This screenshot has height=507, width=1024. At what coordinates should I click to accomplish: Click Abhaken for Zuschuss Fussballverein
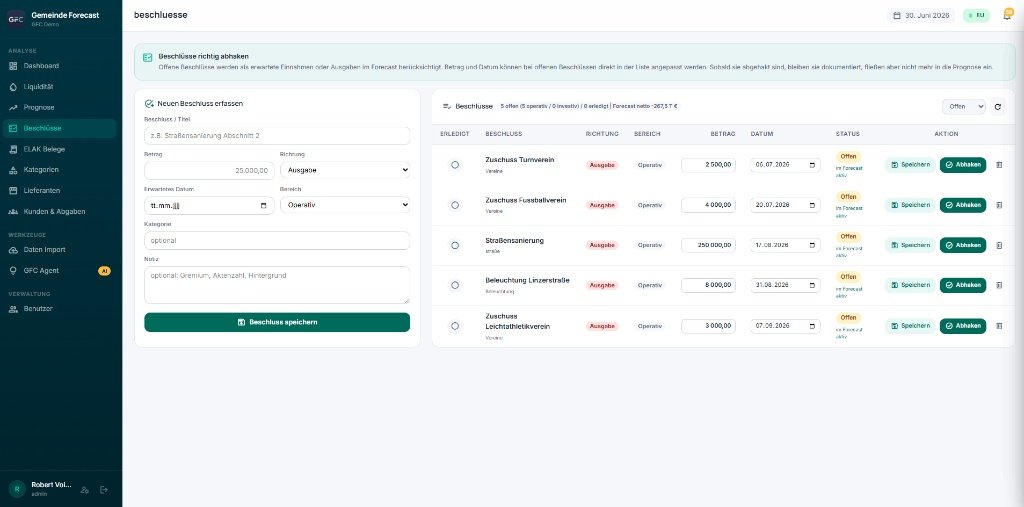click(963, 205)
